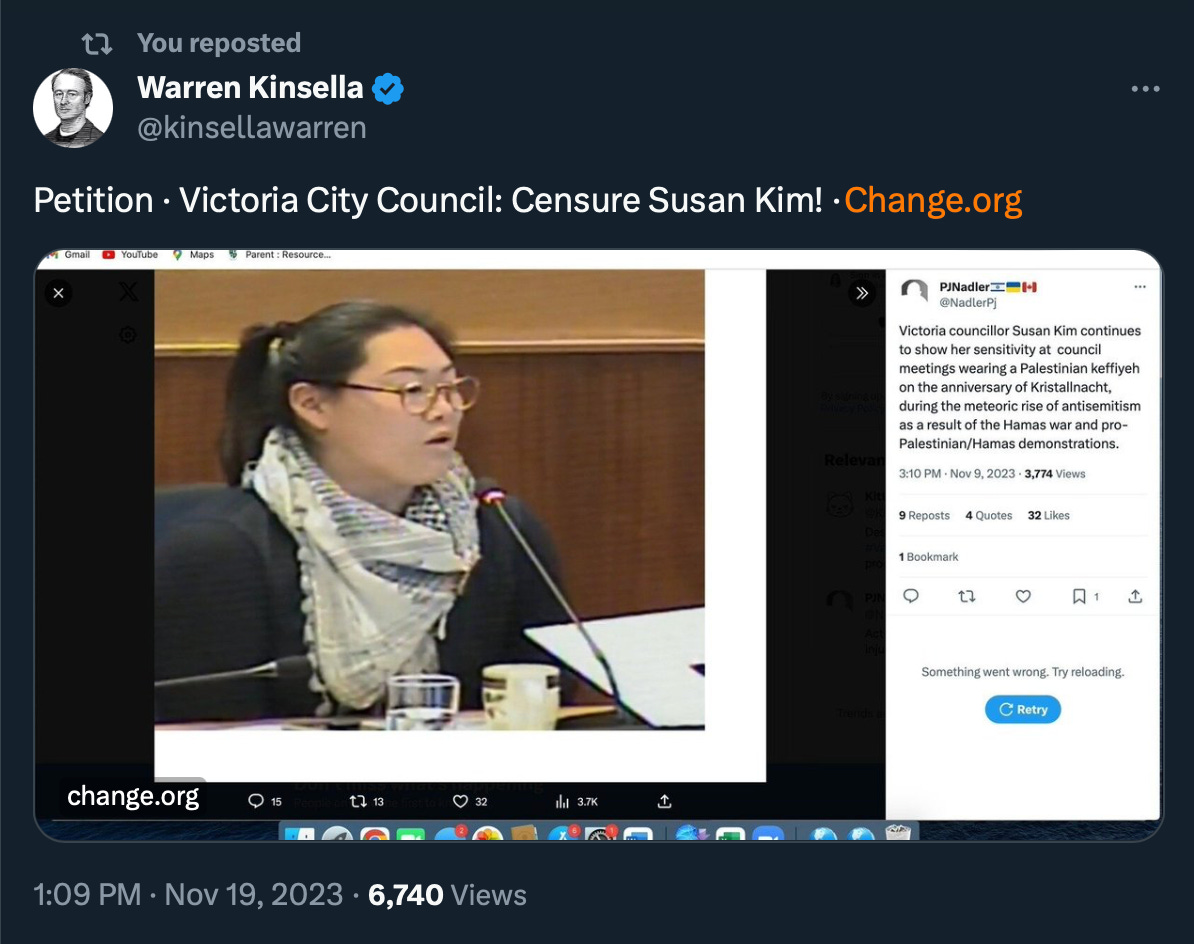Viewport: 1194px width, 944px height.
Task: Click the heart icon showing 32
Action: [x=460, y=801]
